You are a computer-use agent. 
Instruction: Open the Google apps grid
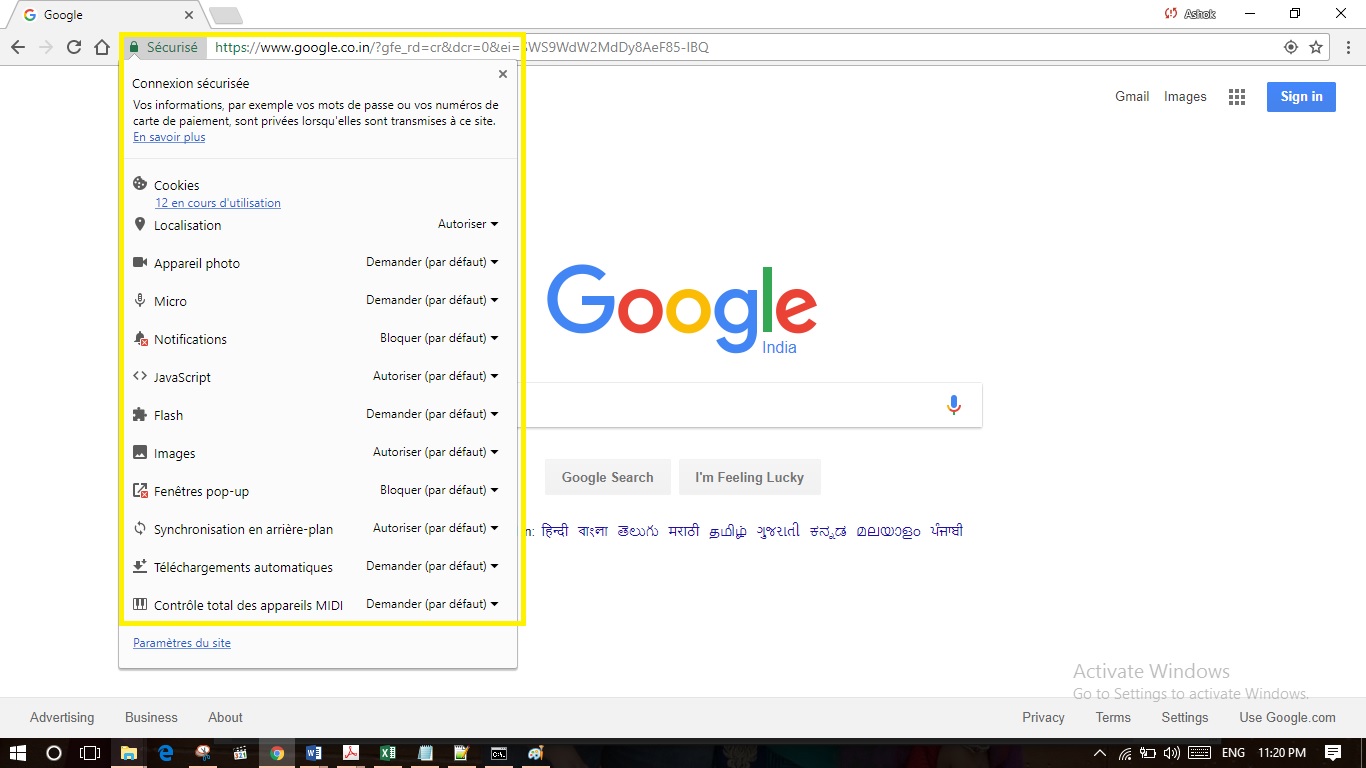coord(1237,97)
